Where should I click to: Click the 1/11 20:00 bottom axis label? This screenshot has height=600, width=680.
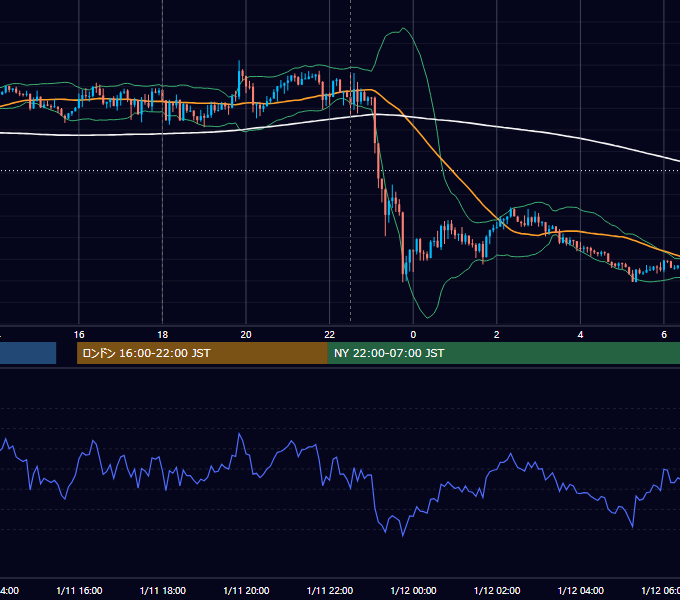pos(246,590)
